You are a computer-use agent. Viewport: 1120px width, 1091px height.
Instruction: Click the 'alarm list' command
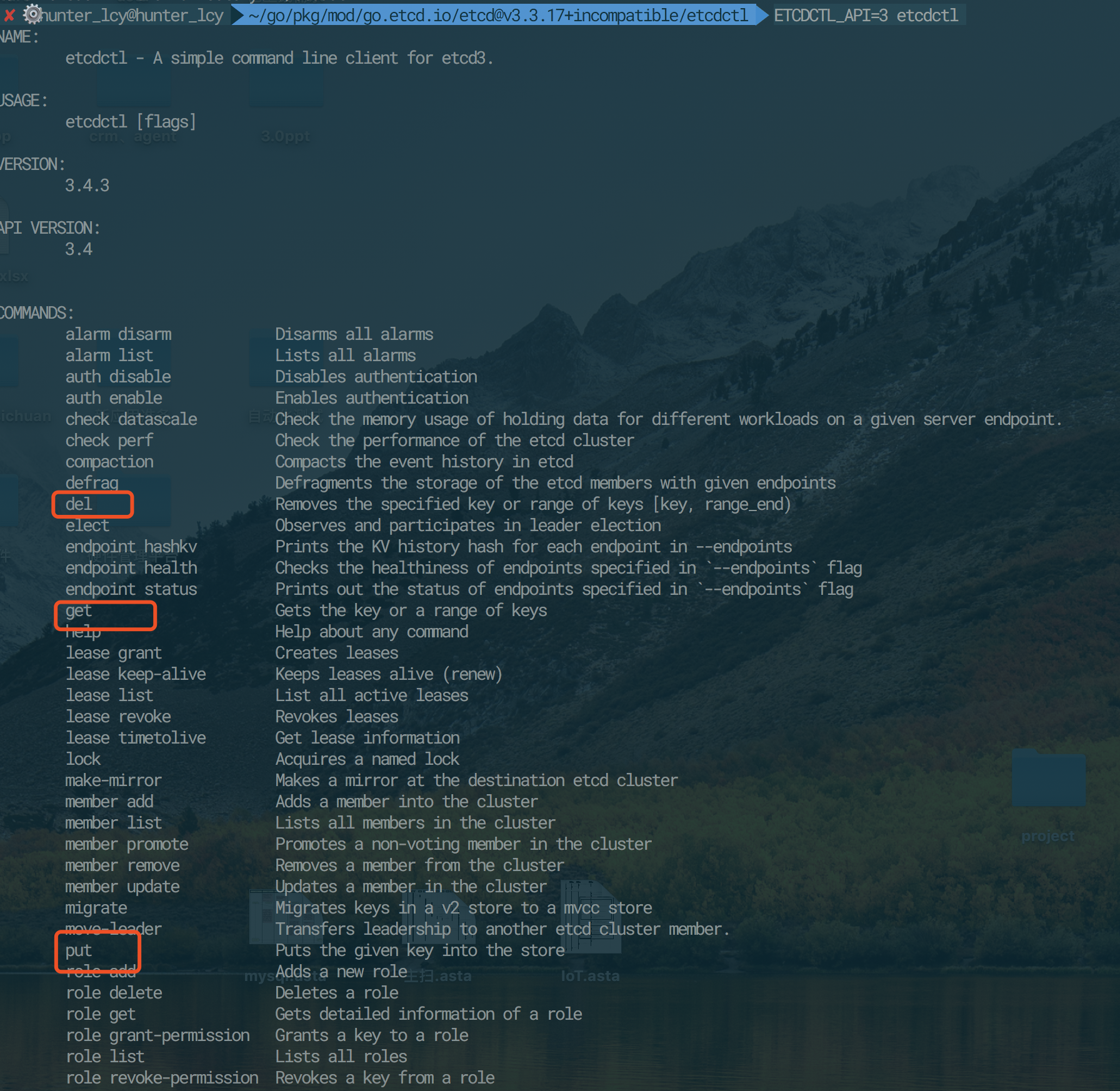(x=109, y=356)
